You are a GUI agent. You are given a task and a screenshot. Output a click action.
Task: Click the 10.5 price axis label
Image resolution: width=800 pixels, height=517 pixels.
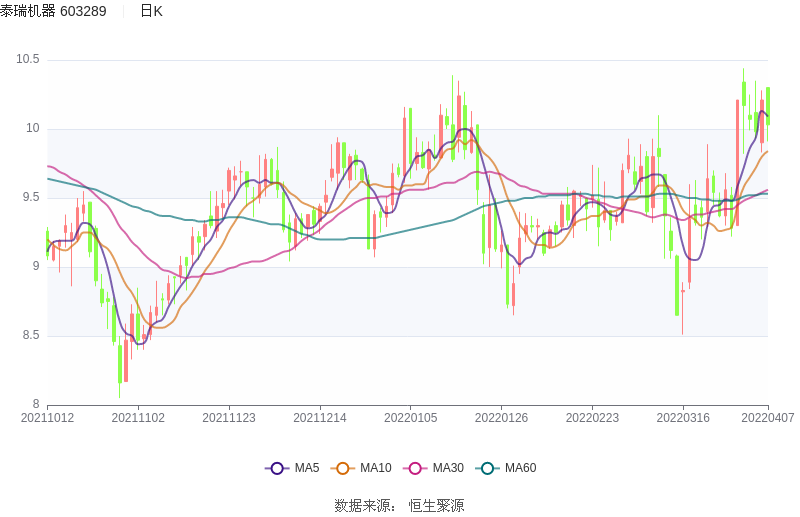coord(27,59)
